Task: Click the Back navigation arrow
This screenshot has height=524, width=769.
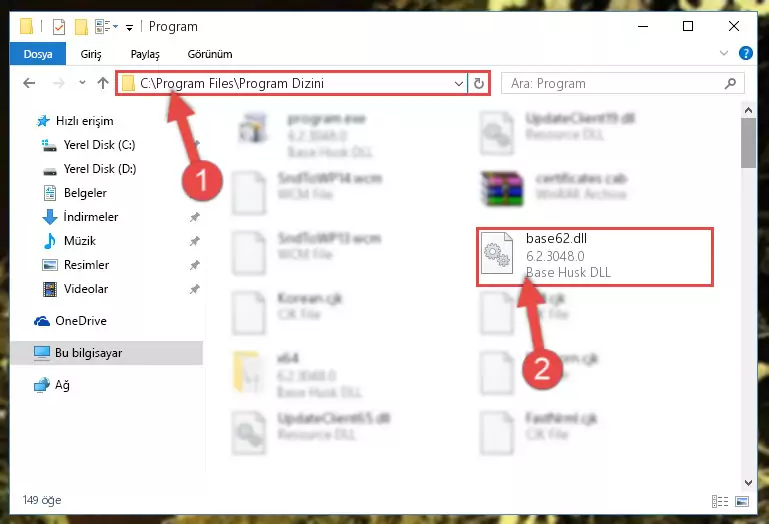Action: [x=29, y=83]
